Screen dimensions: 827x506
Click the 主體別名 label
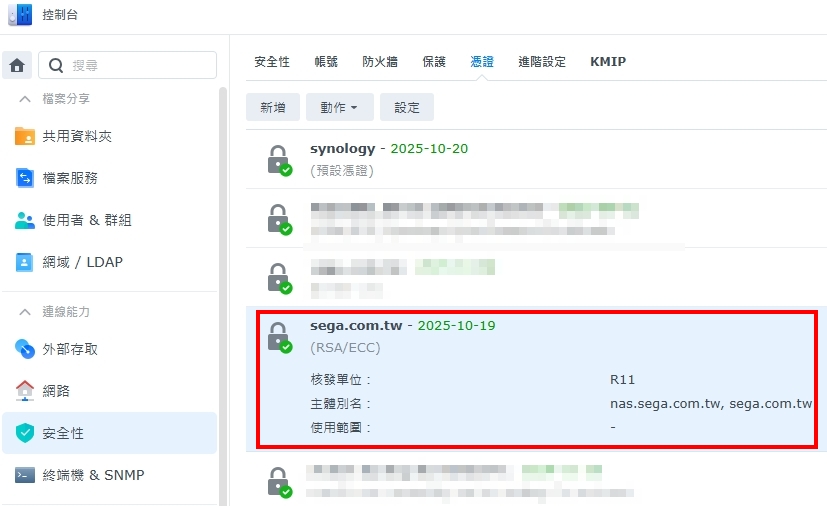[x=341, y=404]
